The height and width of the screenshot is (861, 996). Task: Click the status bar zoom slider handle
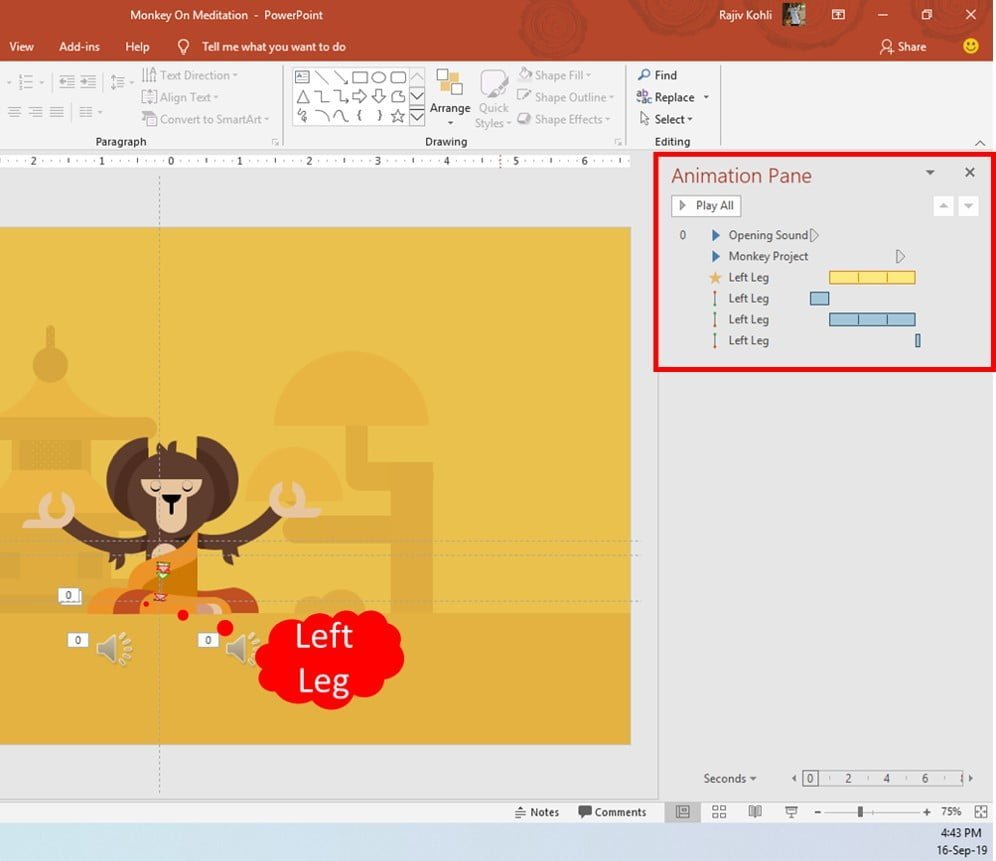pos(860,811)
